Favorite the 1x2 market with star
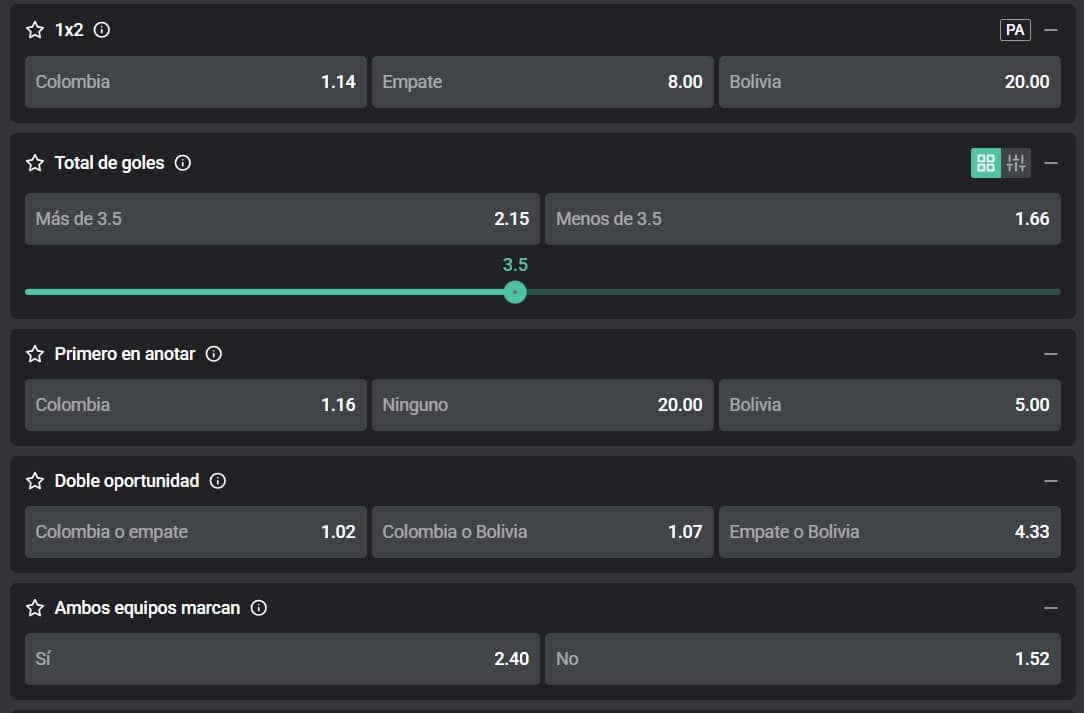1084x713 pixels. [35, 30]
